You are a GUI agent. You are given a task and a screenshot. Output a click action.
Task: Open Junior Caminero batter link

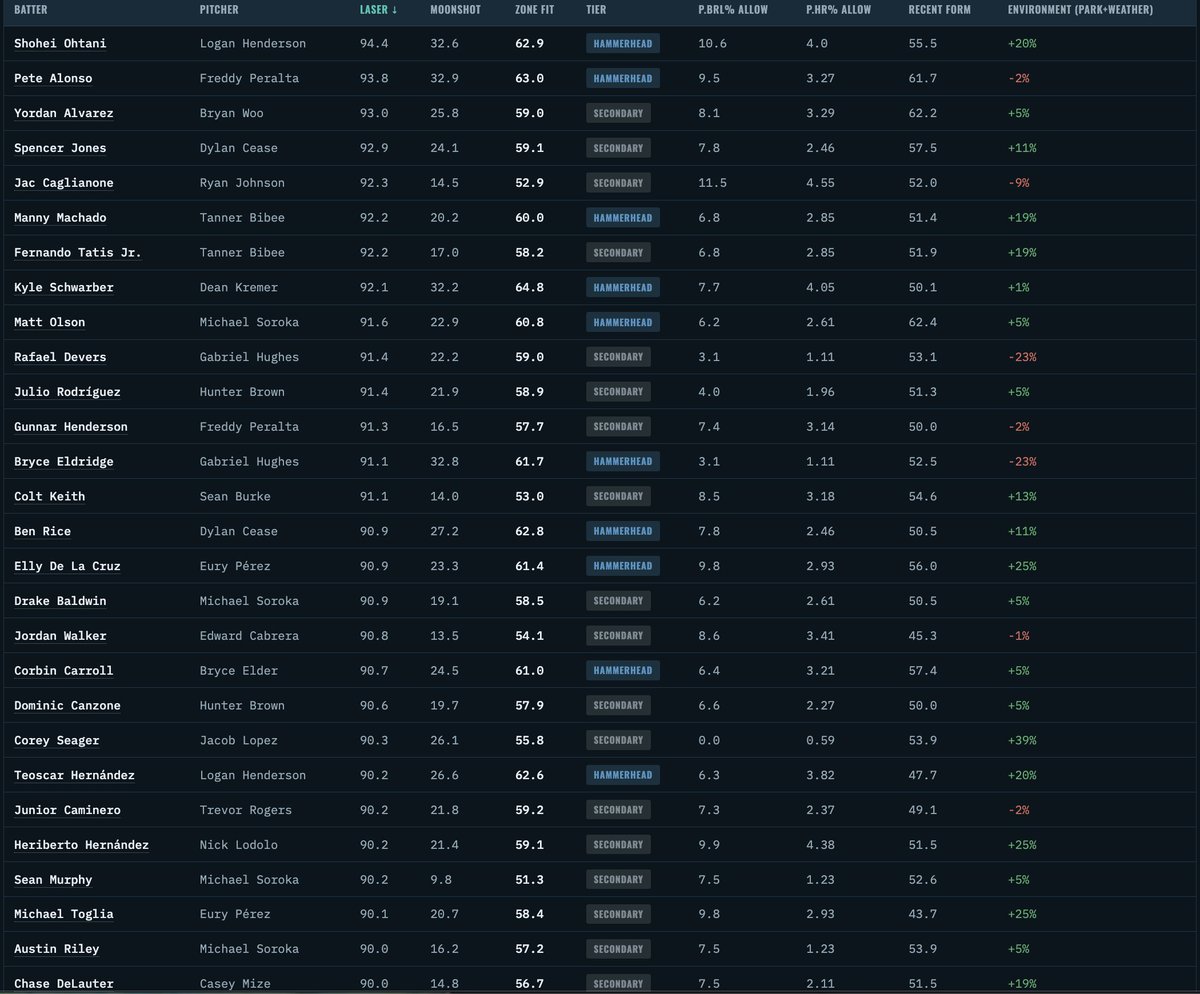[x=67, y=810]
